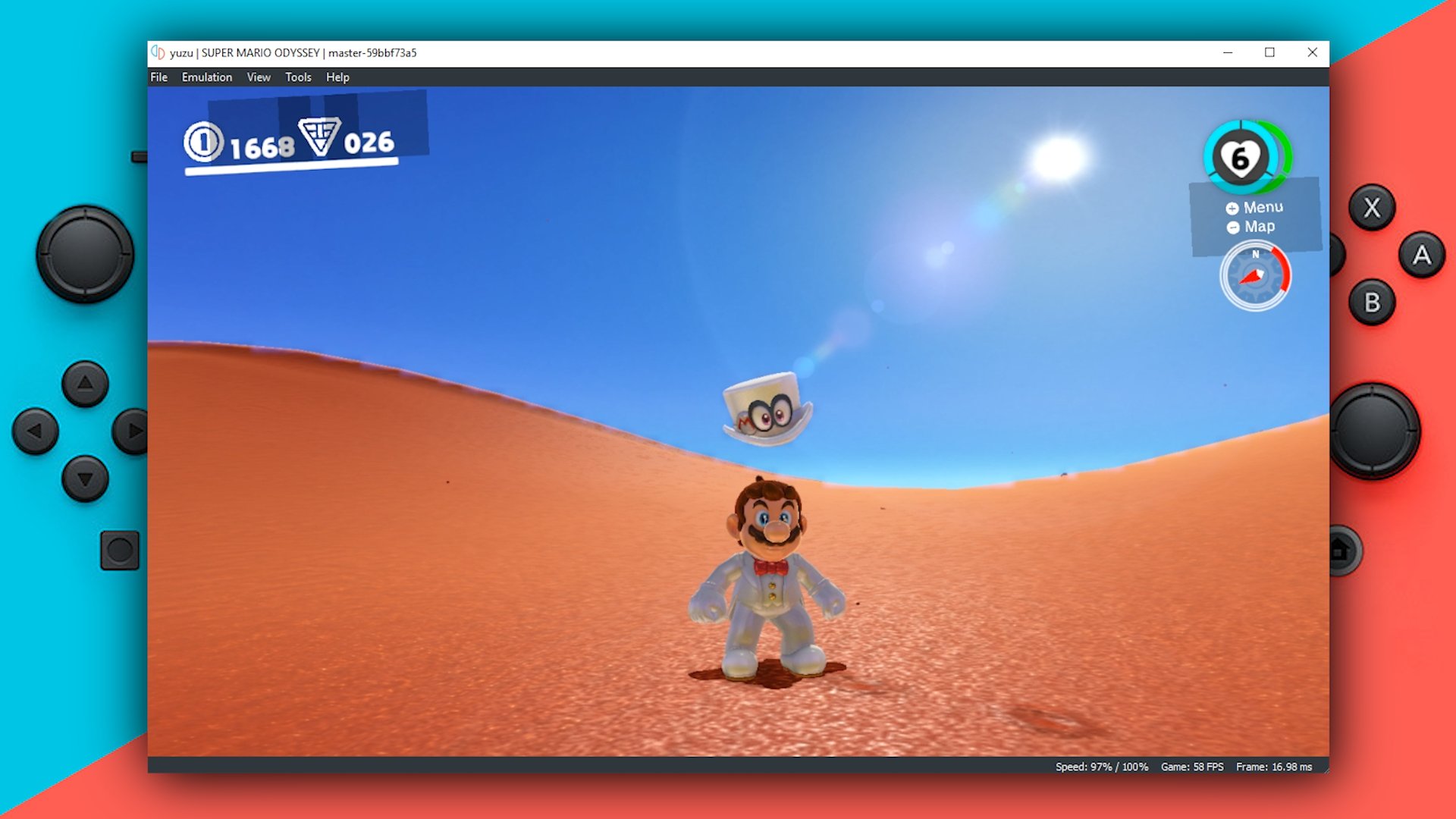
Task: Click the in-game Menu label
Action: click(x=1263, y=207)
